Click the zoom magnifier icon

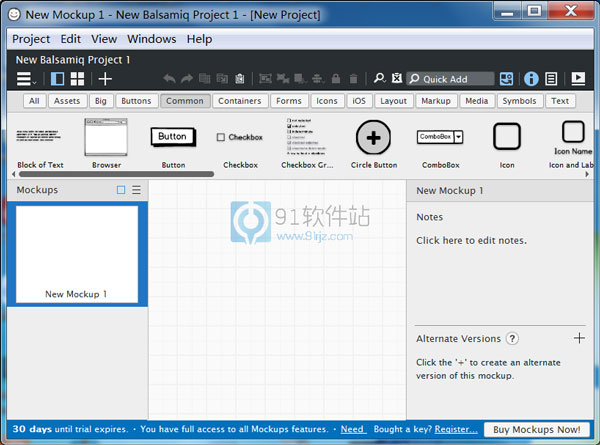point(379,79)
